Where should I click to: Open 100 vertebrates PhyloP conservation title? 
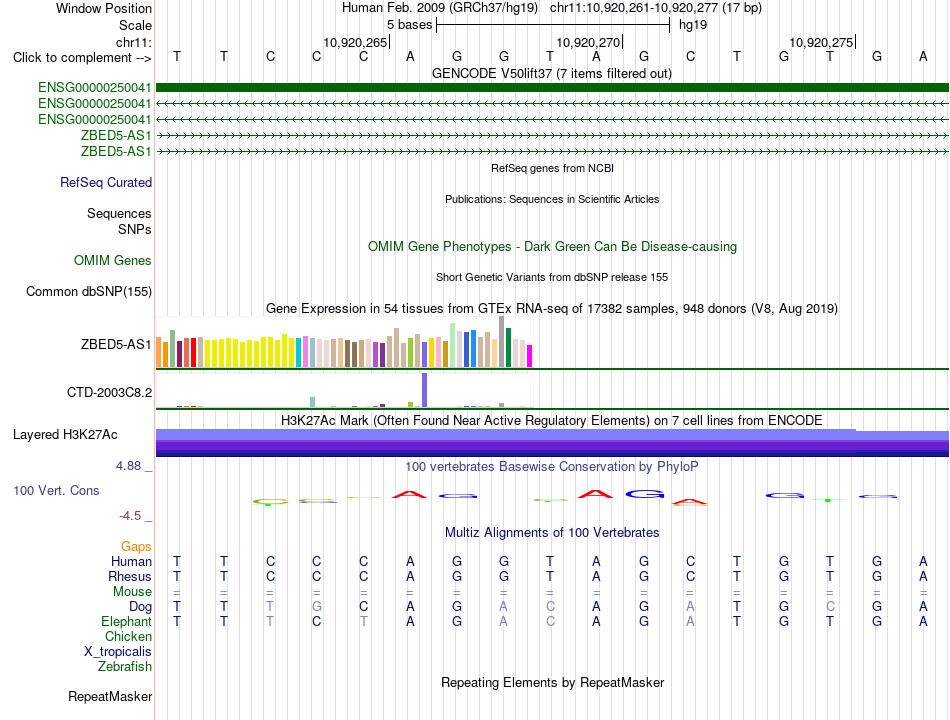click(552, 467)
